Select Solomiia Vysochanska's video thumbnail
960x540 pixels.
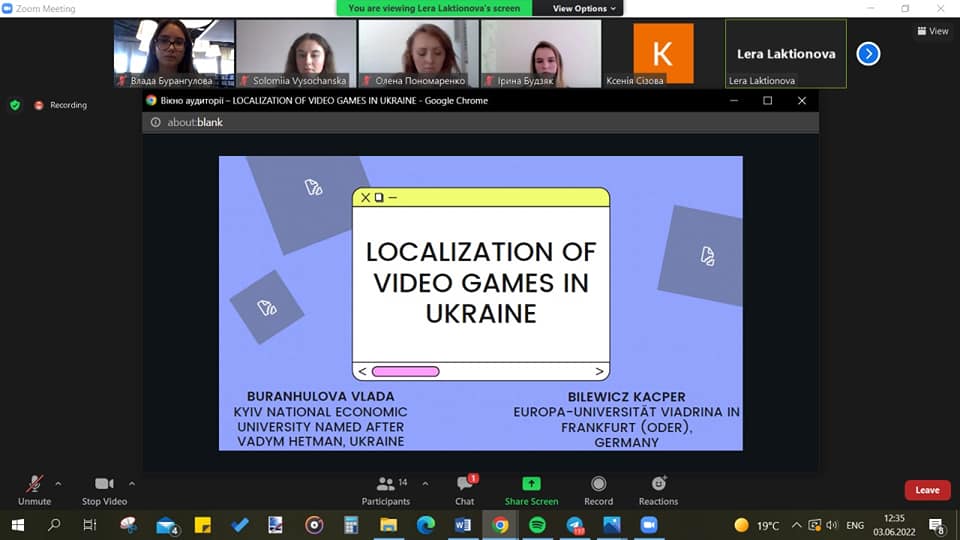[x=296, y=53]
